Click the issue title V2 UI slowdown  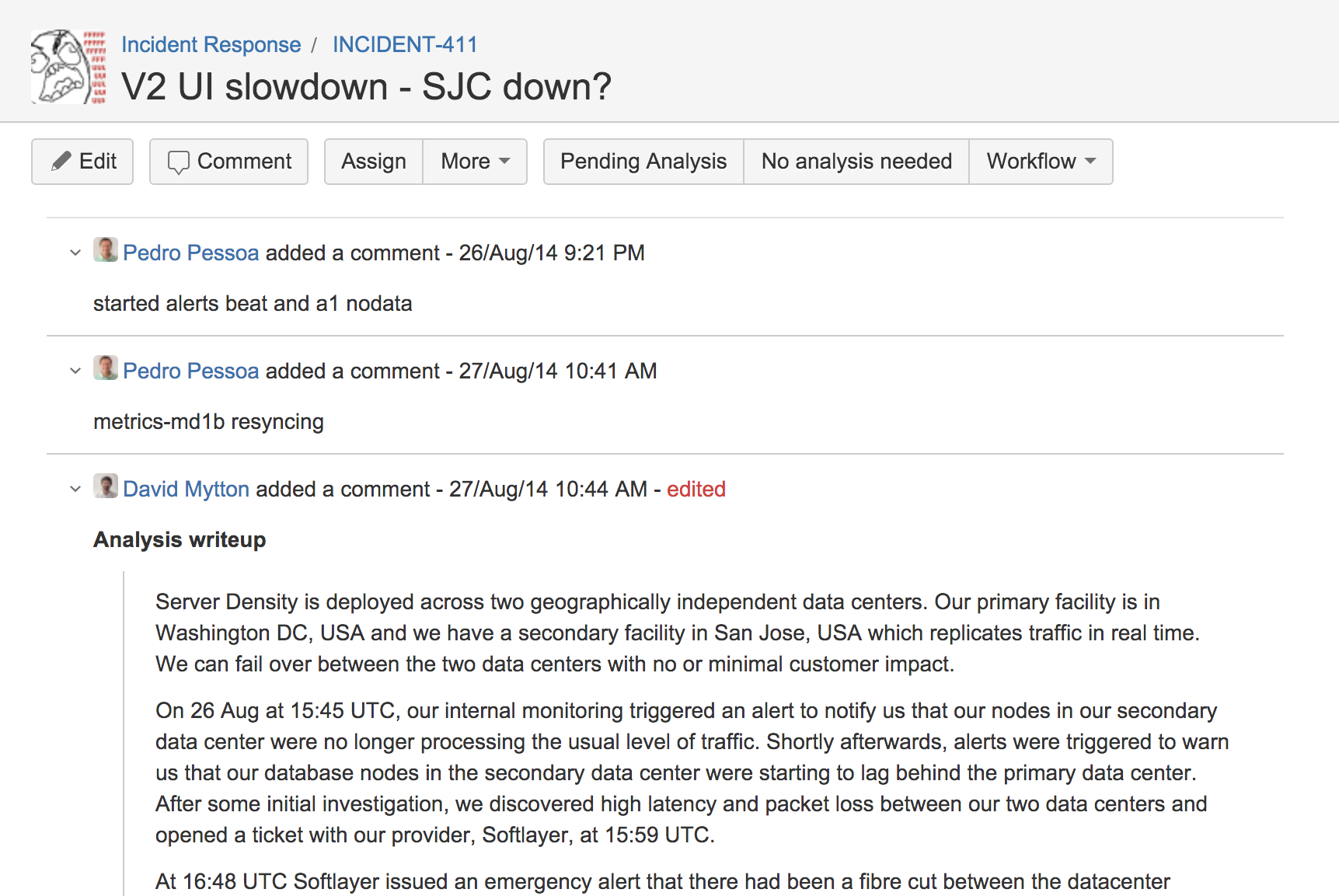[x=367, y=86]
